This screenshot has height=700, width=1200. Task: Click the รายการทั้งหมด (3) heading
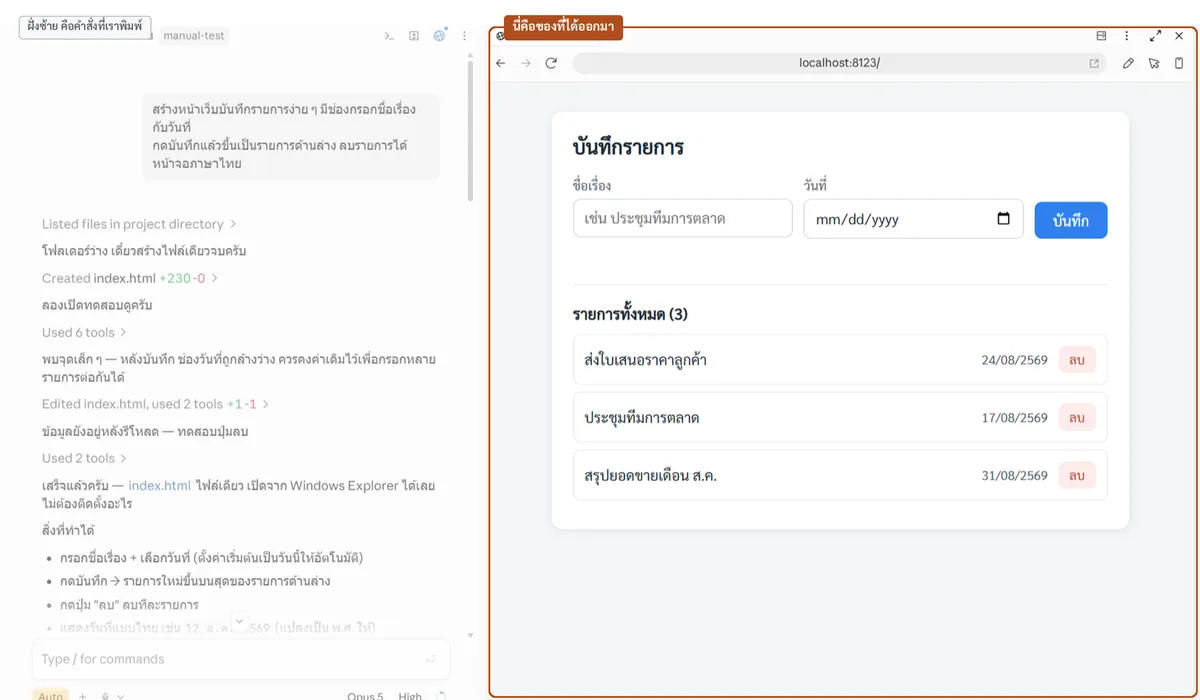630,314
